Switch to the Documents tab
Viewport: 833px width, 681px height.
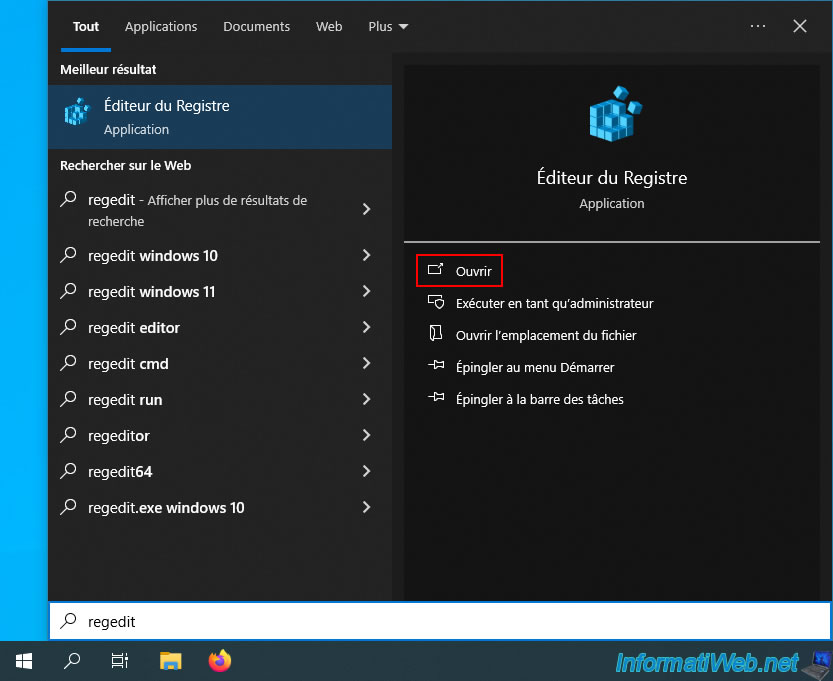click(x=257, y=27)
